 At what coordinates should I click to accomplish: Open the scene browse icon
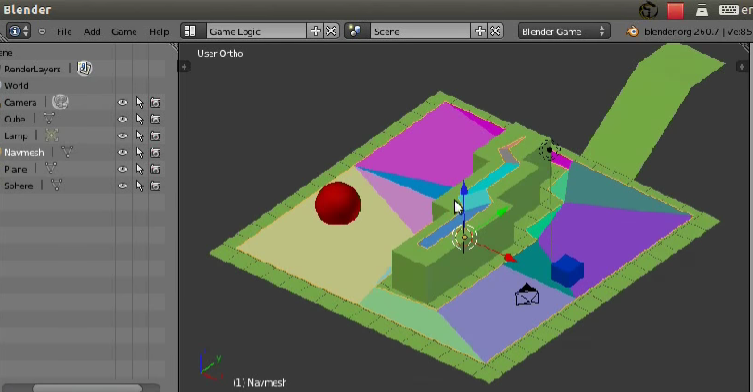click(355, 31)
